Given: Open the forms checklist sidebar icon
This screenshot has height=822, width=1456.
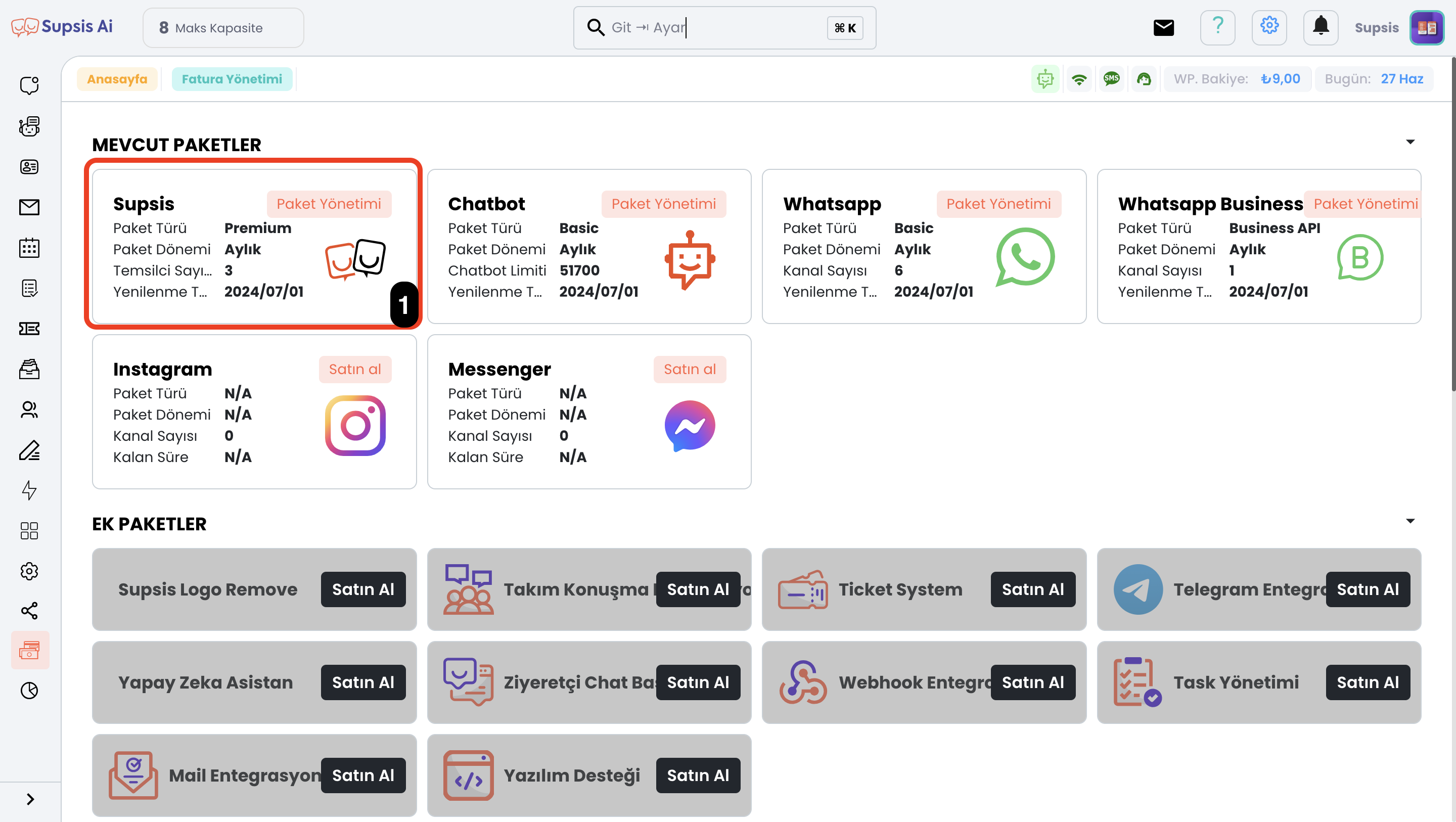Looking at the screenshot, I should (29, 288).
